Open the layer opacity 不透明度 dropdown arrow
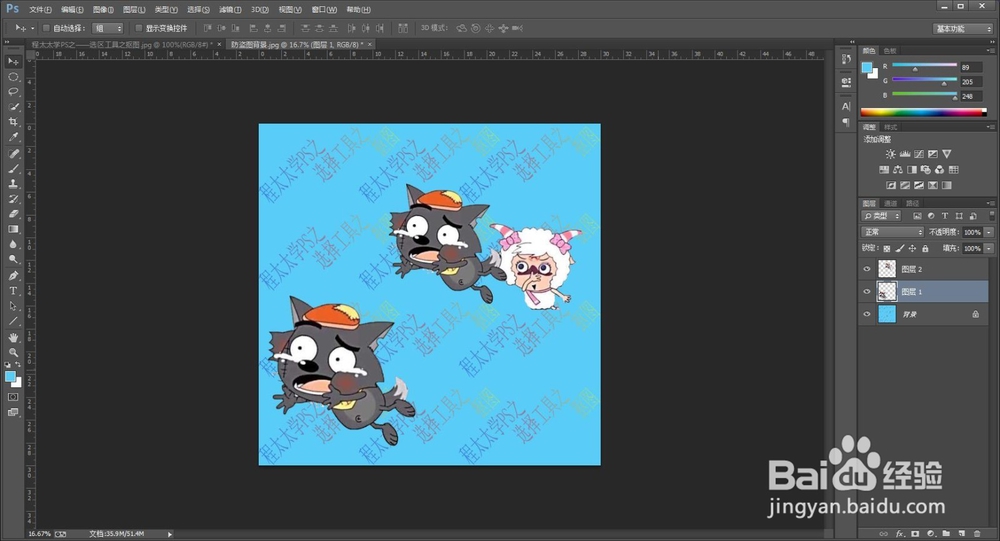The image size is (1000, 541). (x=989, y=232)
